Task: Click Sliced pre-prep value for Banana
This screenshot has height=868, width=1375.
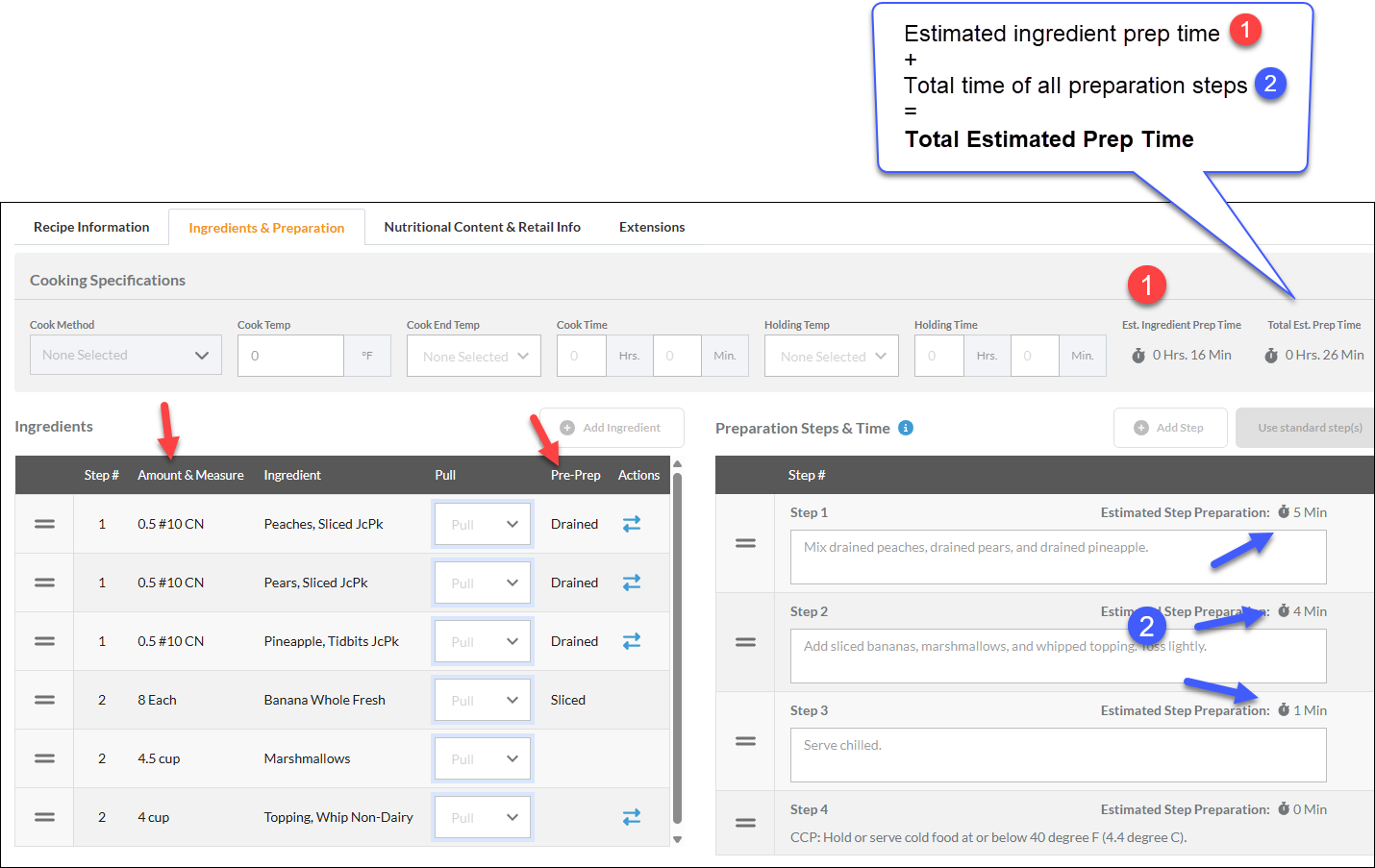Action: click(x=567, y=700)
